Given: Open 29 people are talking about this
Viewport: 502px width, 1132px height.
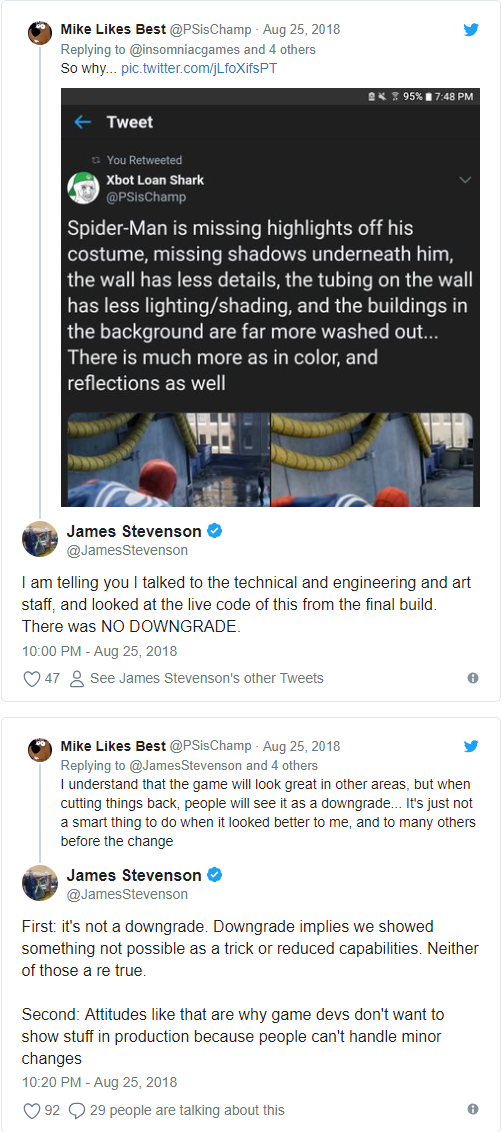Looking at the screenshot, I should pyautogui.click(x=187, y=1110).
